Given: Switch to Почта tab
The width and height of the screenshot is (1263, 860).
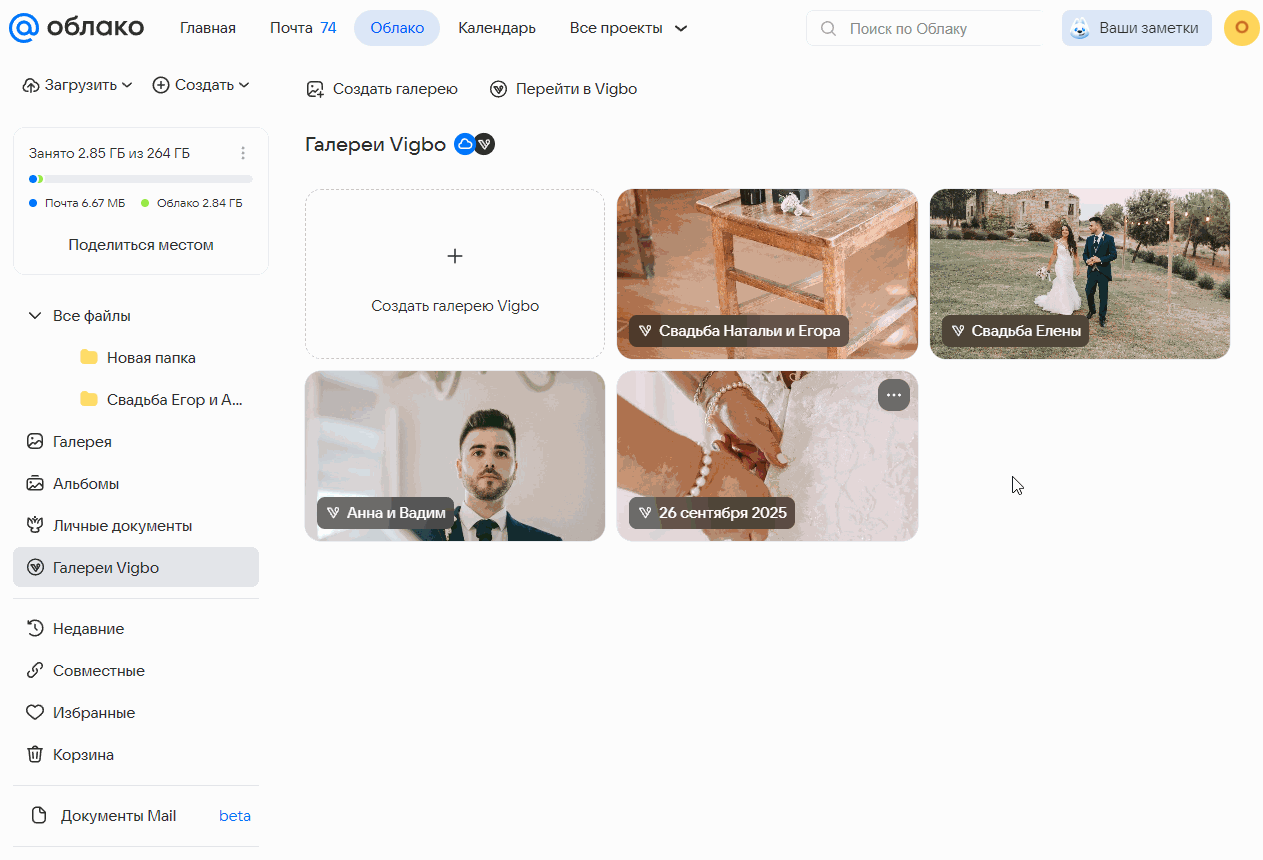Looking at the screenshot, I should click(302, 28).
